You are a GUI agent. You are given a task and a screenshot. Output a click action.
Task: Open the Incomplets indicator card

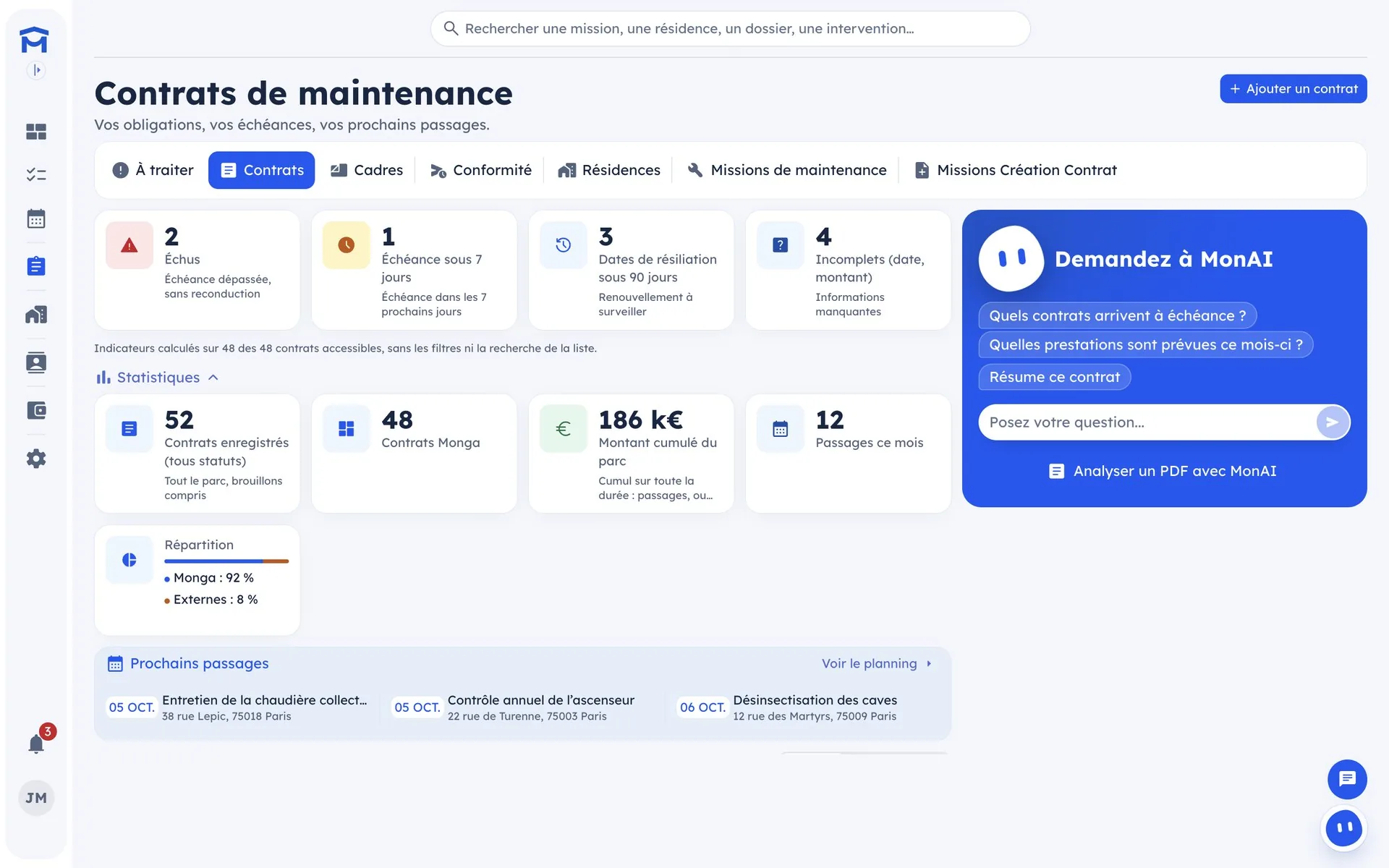pyautogui.click(x=848, y=271)
